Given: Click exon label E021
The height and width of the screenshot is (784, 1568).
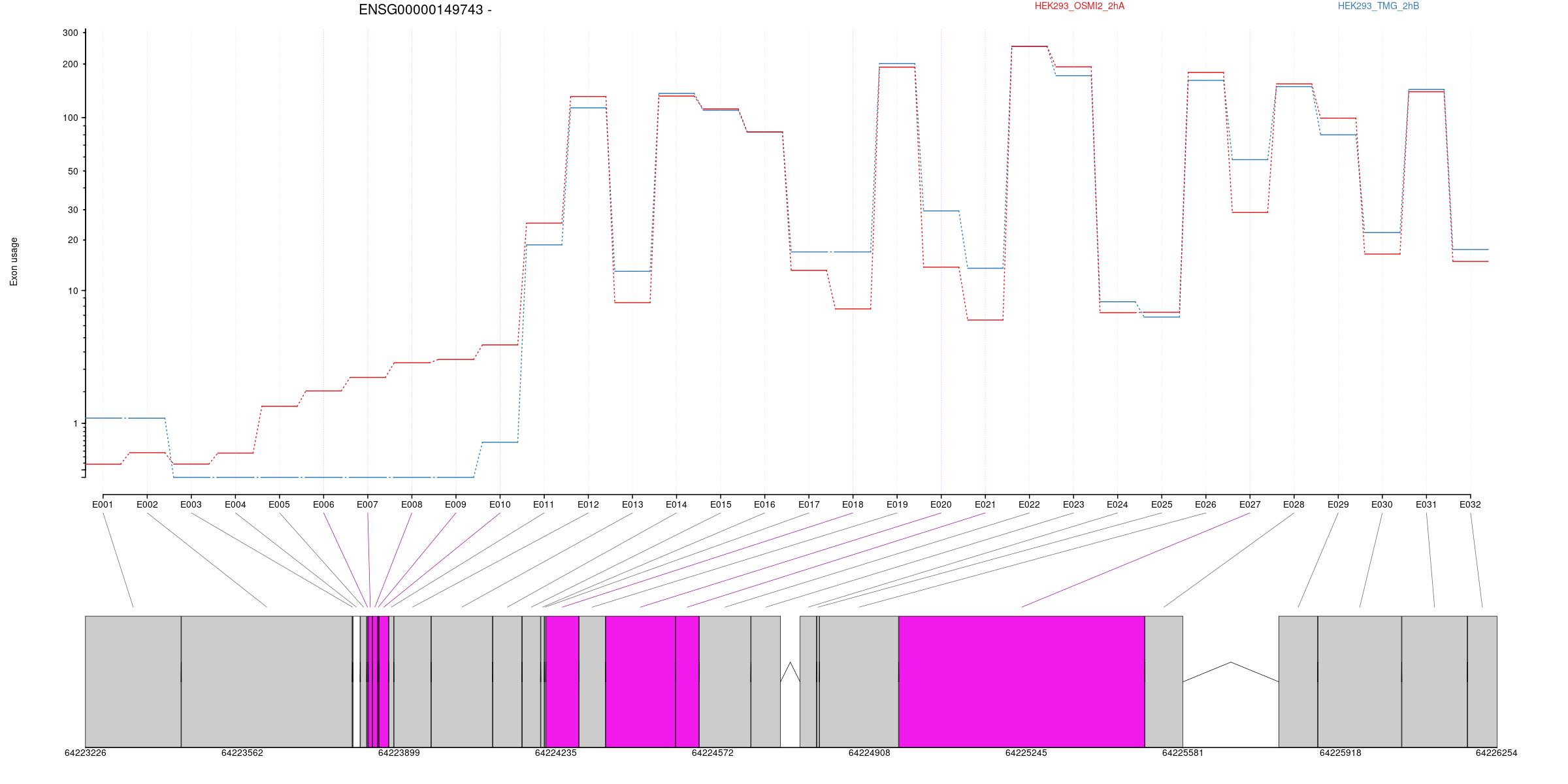Looking at the screenshot, I should pos(985,504).
